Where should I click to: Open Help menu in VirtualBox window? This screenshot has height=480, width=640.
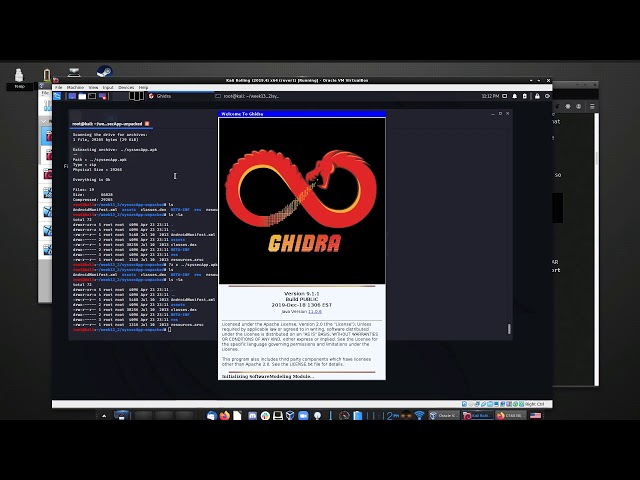pos(143,87)
